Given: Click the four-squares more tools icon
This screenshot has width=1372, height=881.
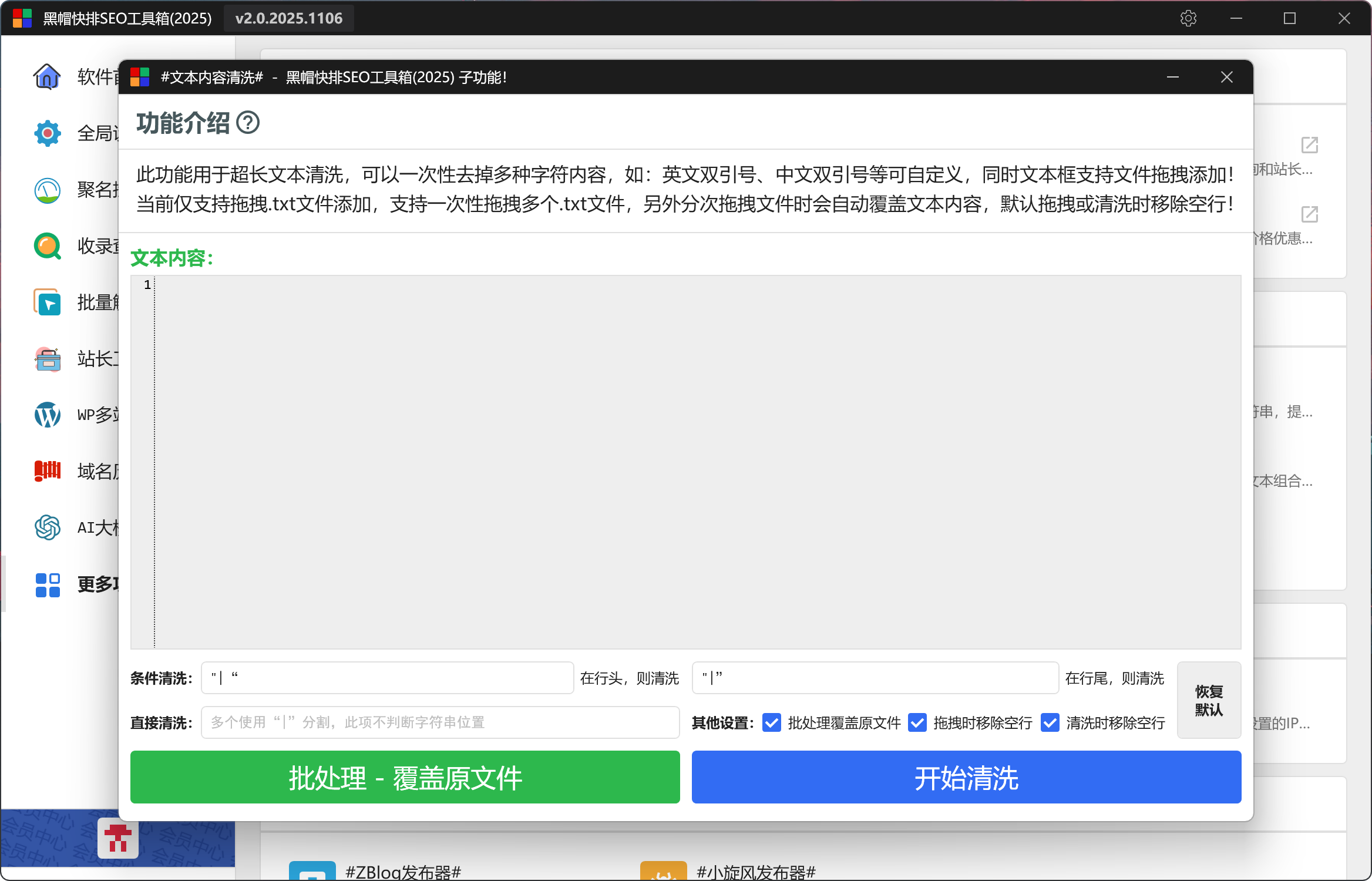Looking at the screenshot, I should (47, 584).
